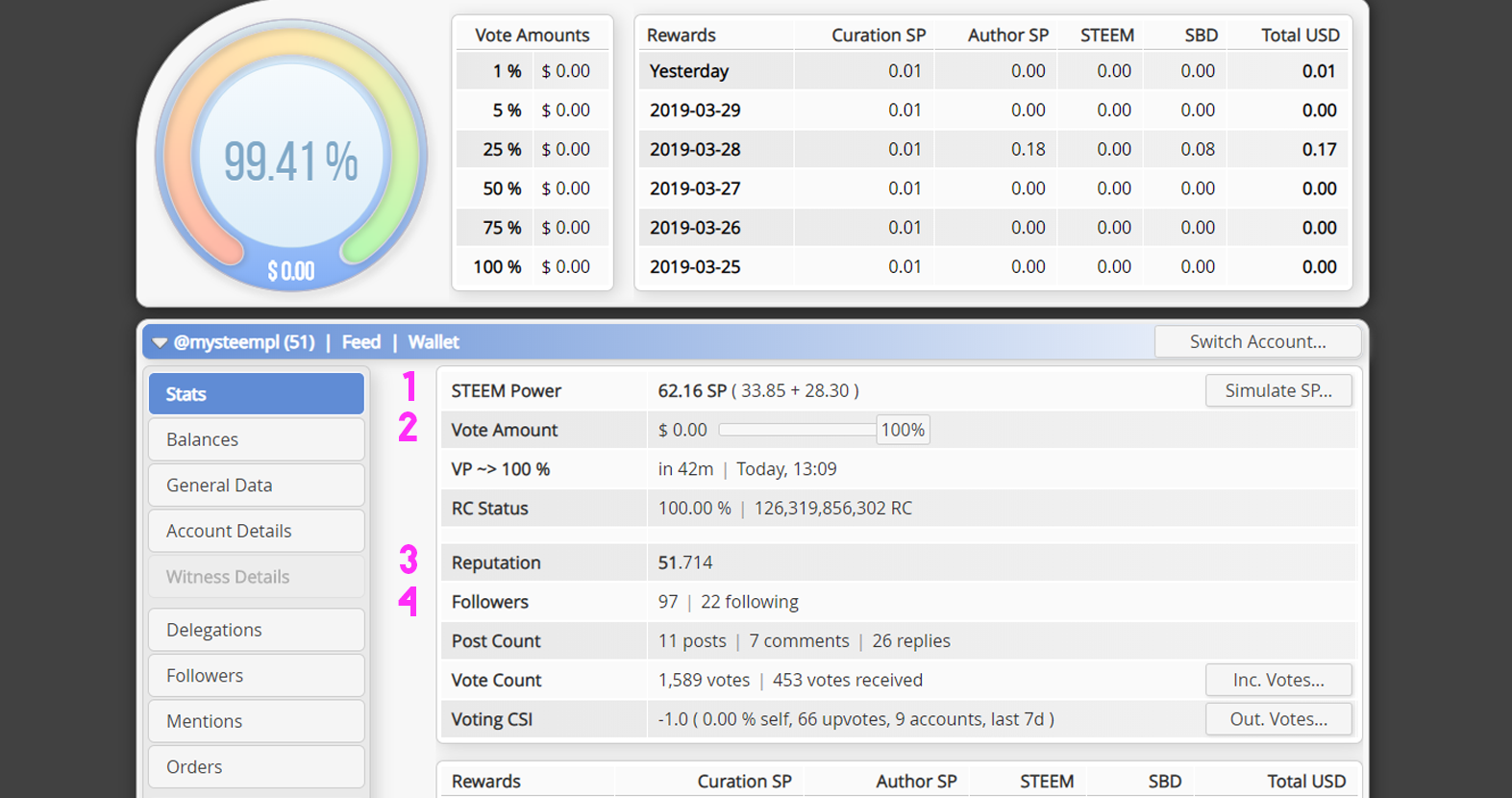Image resolution: width=1512 pixels, height=798 pixels.
Task: Click the 0.17 Total USD value
Action: pos(1319,150)
